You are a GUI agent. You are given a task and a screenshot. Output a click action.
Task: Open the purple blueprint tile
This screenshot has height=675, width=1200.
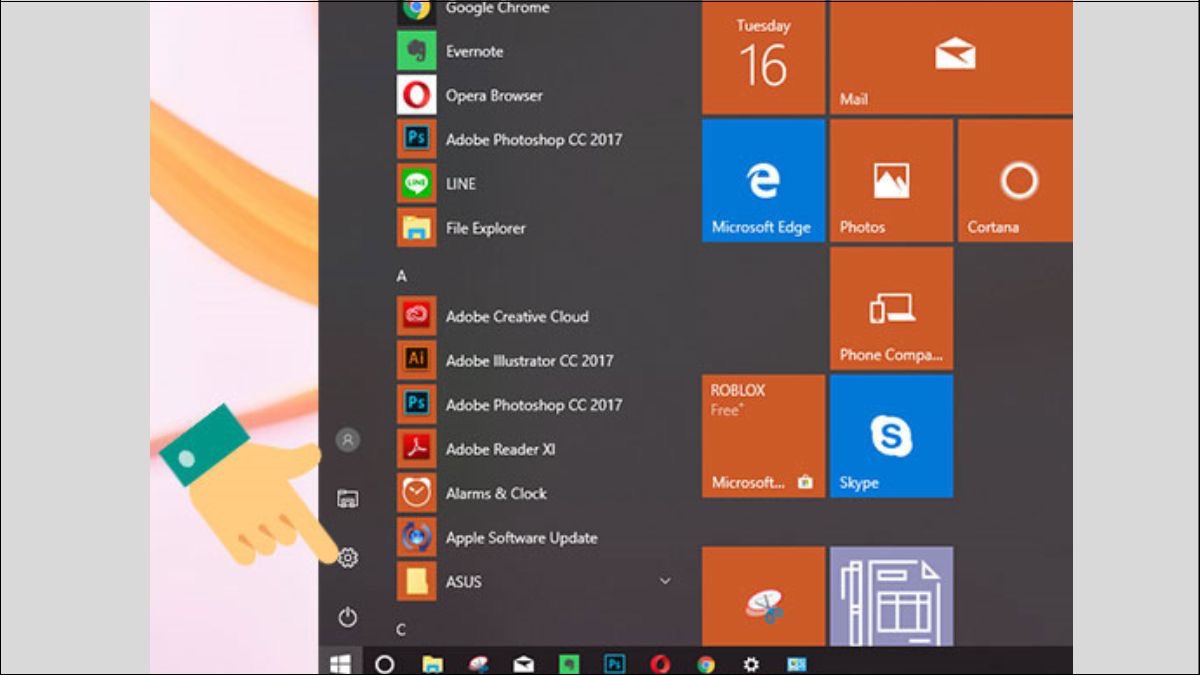click(891, 596)
